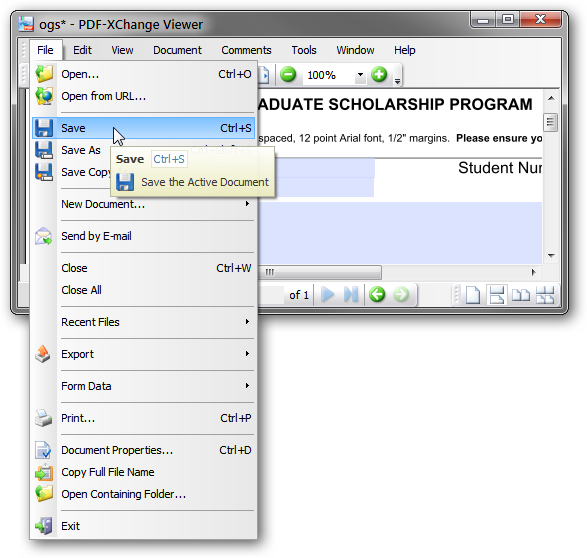
Task: Open the Help menu
Action: pyautogui.click(x=405, y=50)
